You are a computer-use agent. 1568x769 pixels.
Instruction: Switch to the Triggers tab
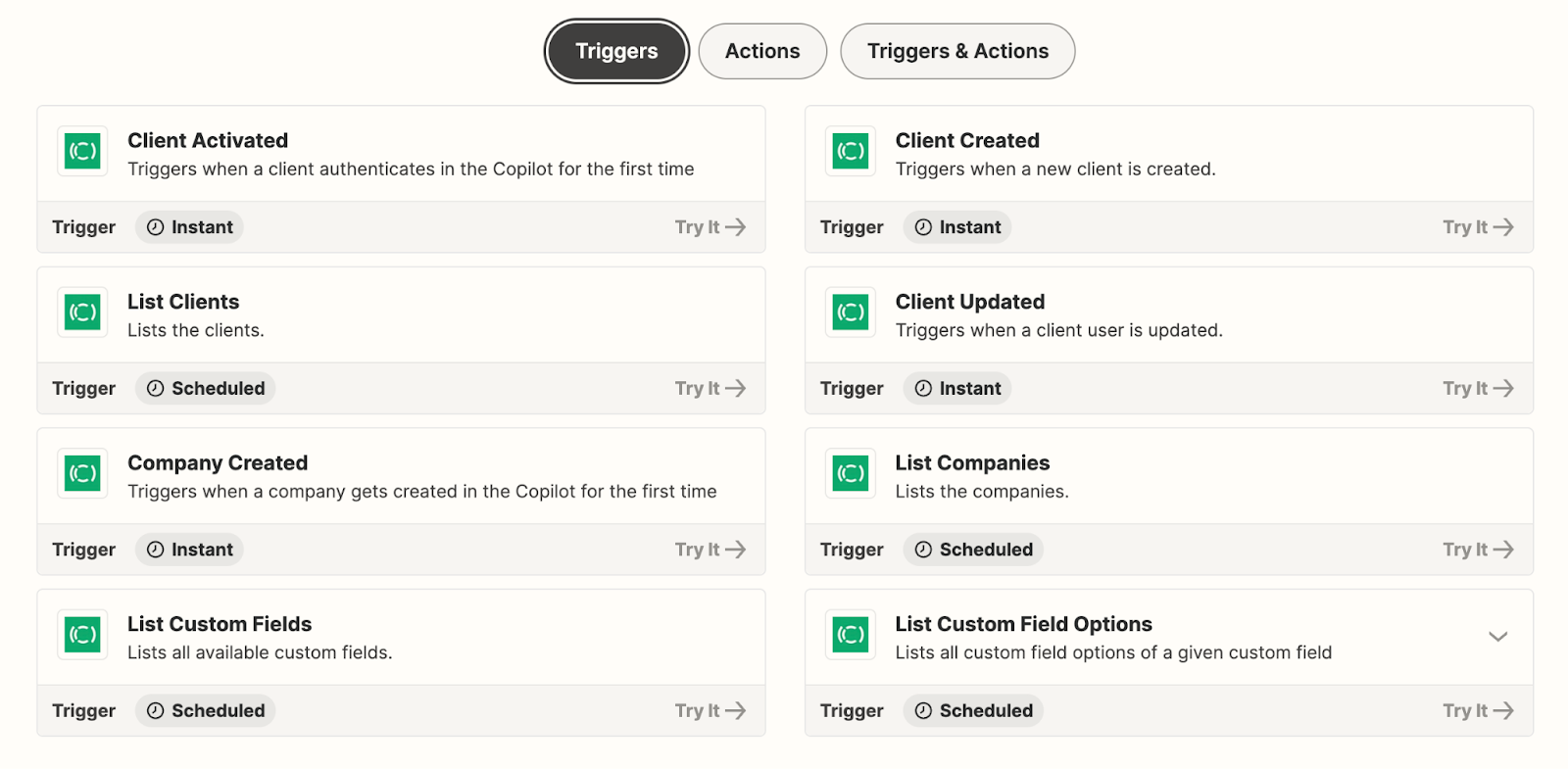point(616,51)
